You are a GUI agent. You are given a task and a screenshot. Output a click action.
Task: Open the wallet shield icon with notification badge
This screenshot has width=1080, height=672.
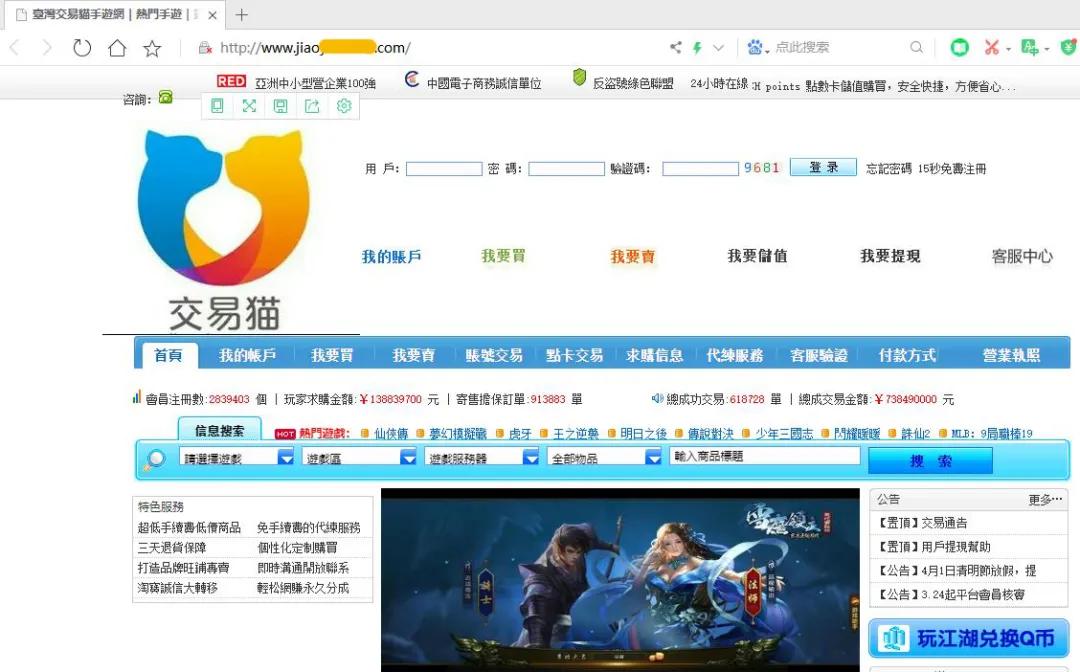[x=1070, y=48]
